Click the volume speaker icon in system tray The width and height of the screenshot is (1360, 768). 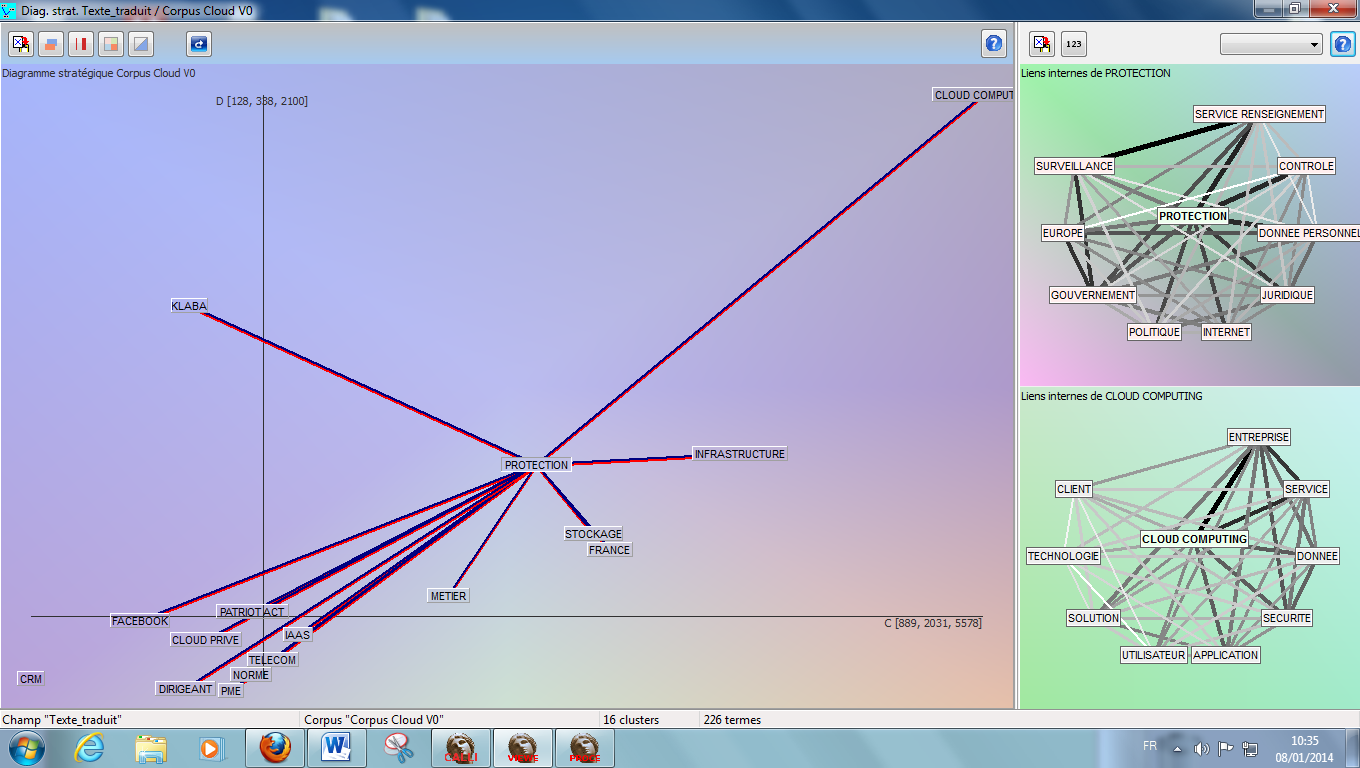pyautogui.click(x=1201, y=748)
